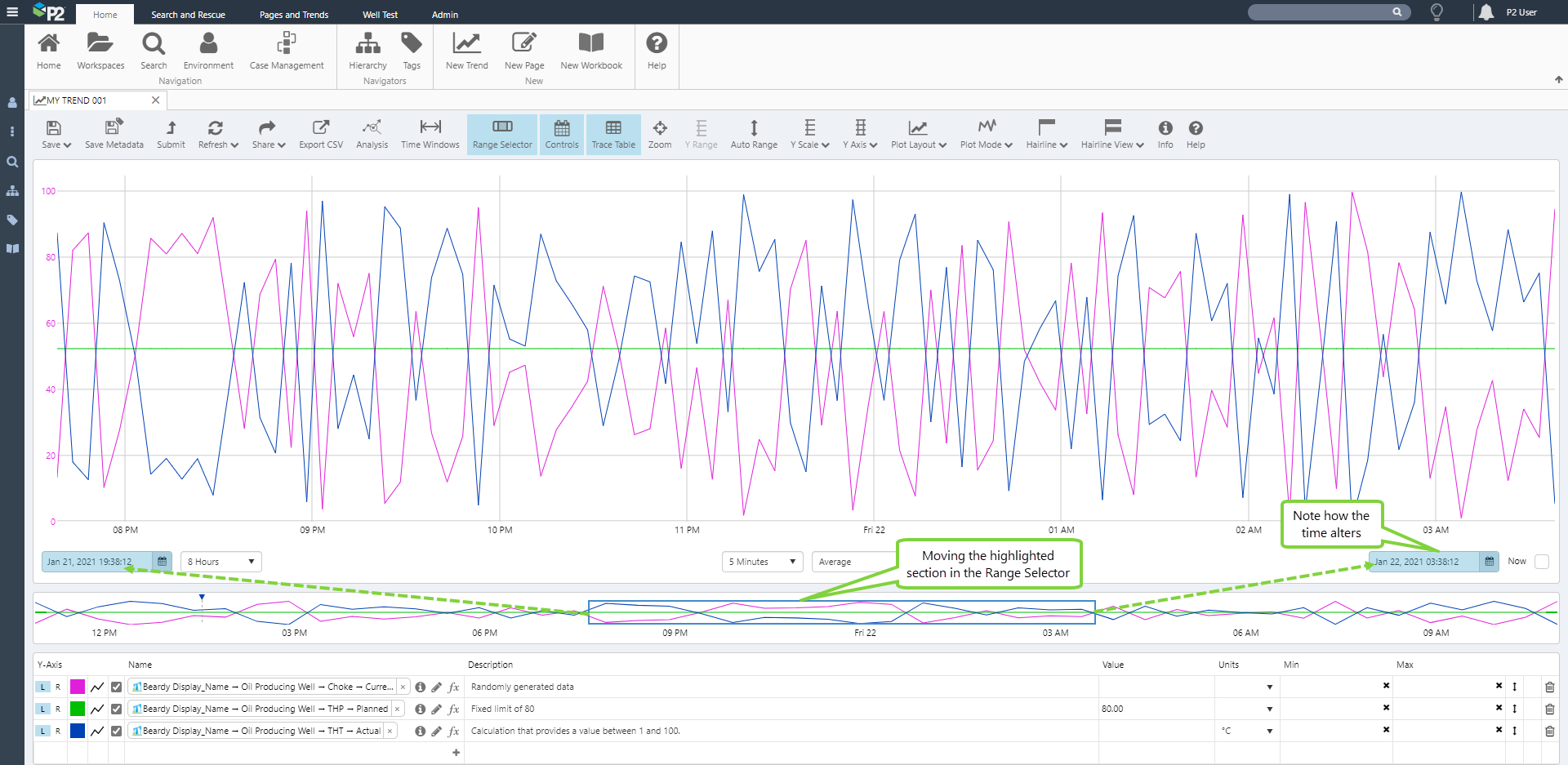The width and height of the screenshot is (1568, 765).
Task: Click the Submit button
Action: click(x=171, y=134)
